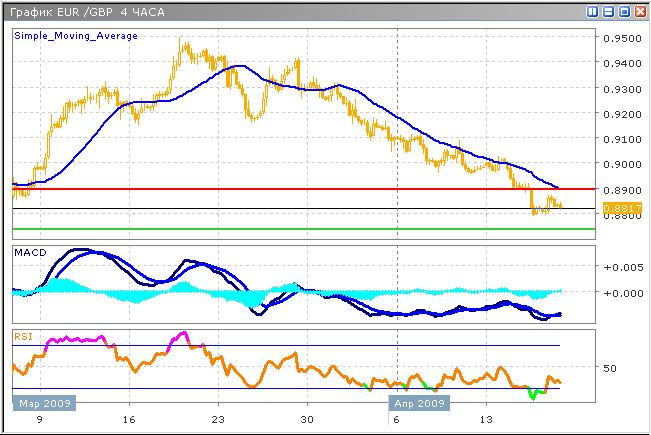Screen dimensions: 651x435
Task: Maximize the EUR/GBP chart window
Action: click(624, 11)
